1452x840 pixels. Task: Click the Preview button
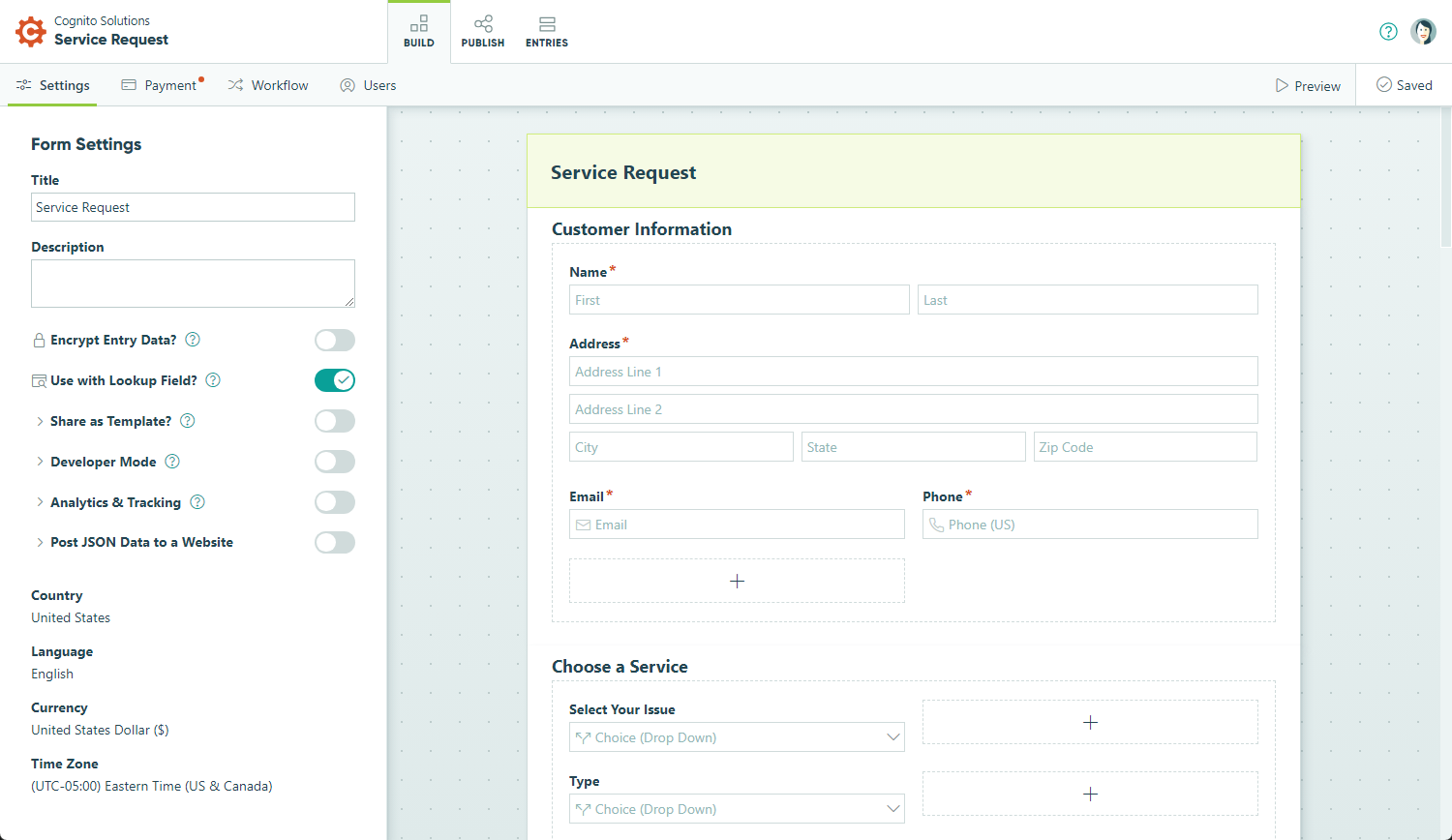[x=1307, y=85]
